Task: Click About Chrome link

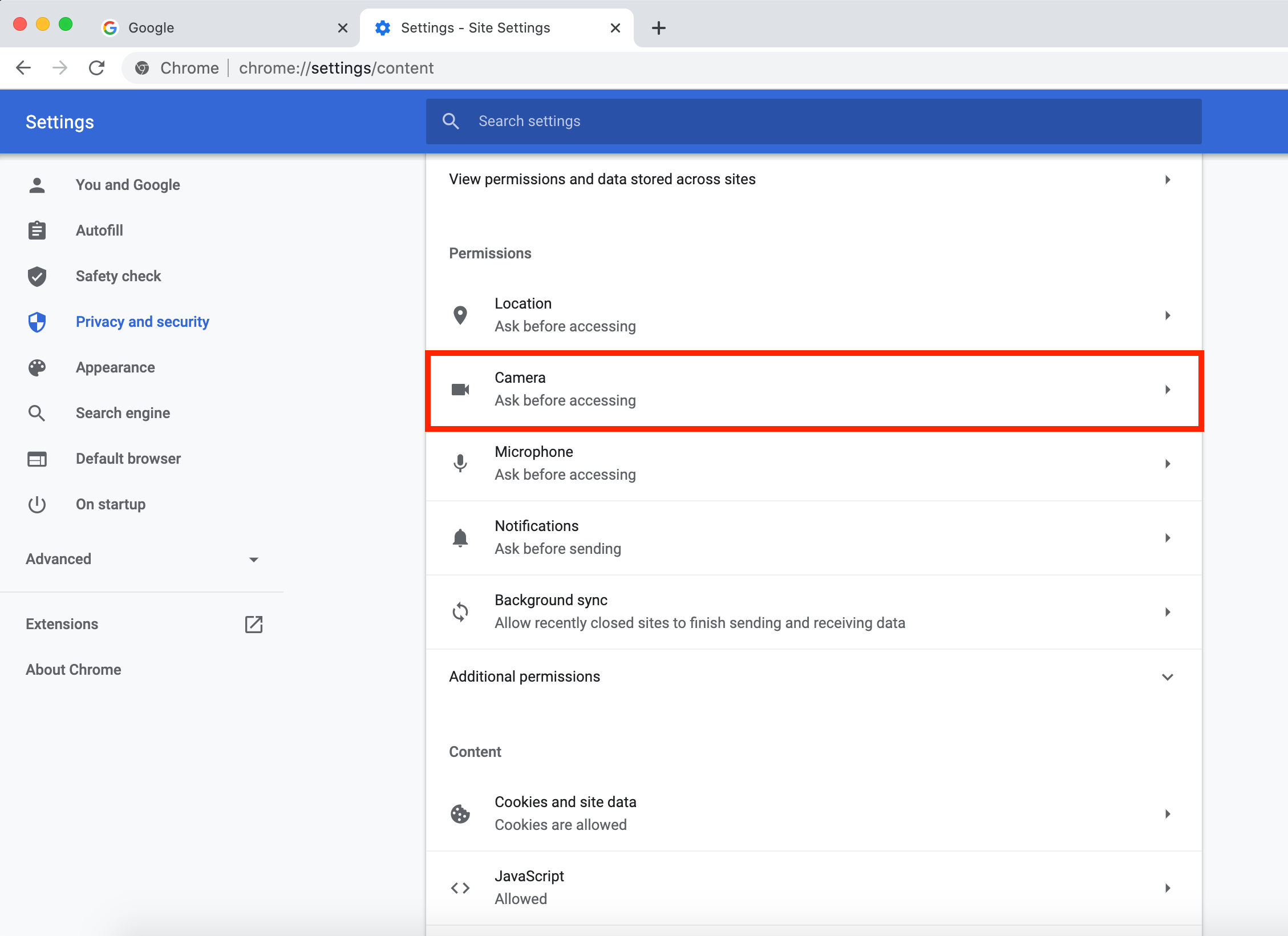Action: [x=74, y=670]
